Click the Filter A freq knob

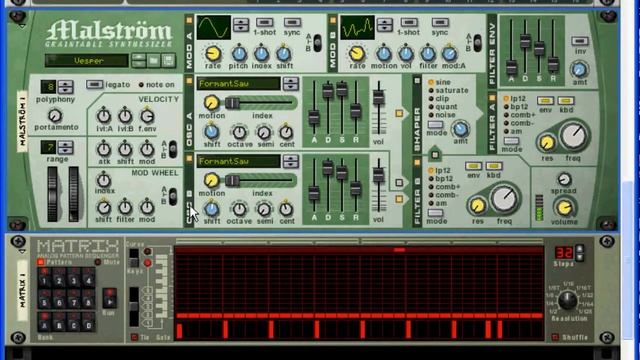pos(573,136)
